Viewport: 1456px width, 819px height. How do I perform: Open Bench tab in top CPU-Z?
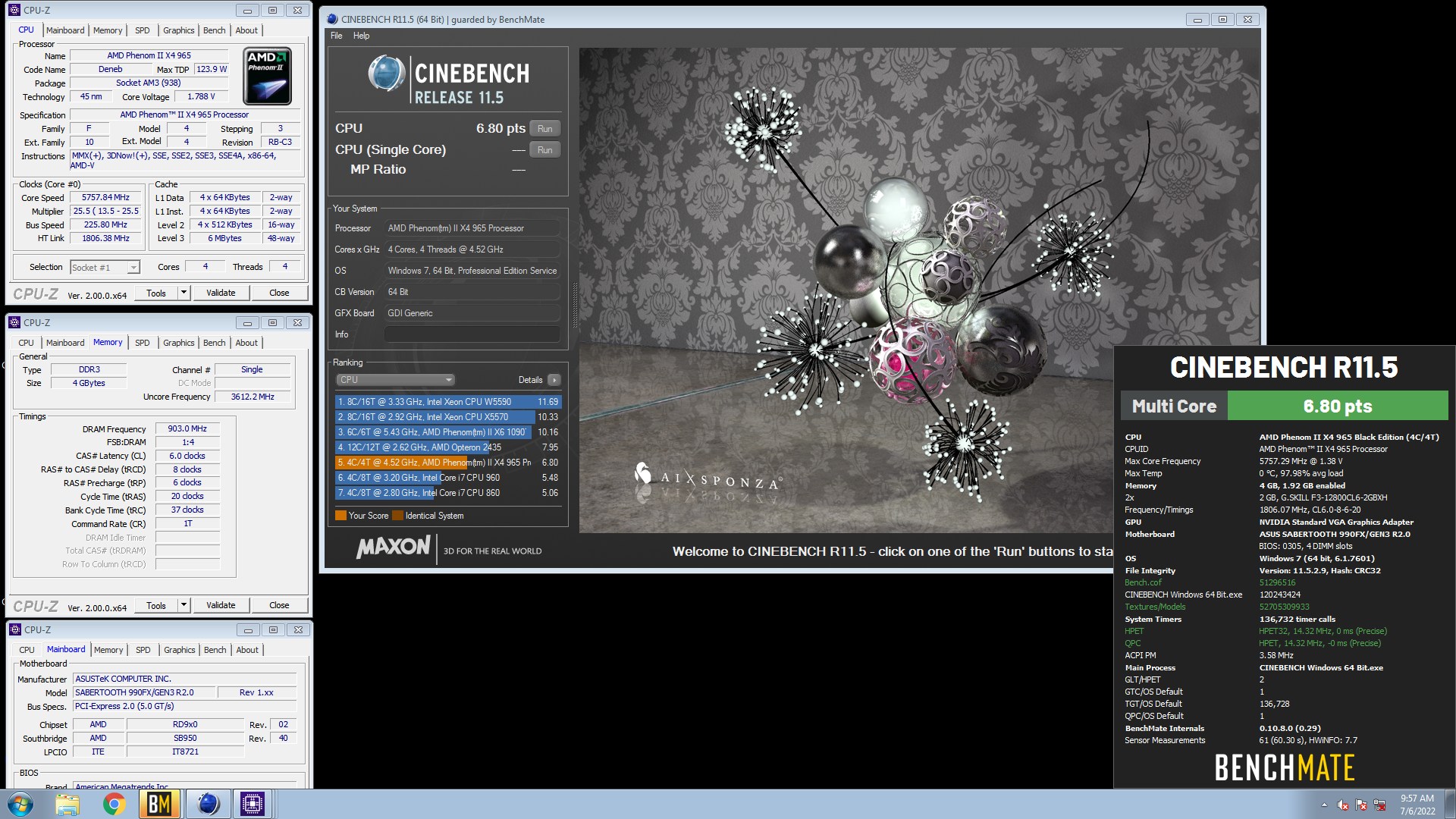(215, 30)
